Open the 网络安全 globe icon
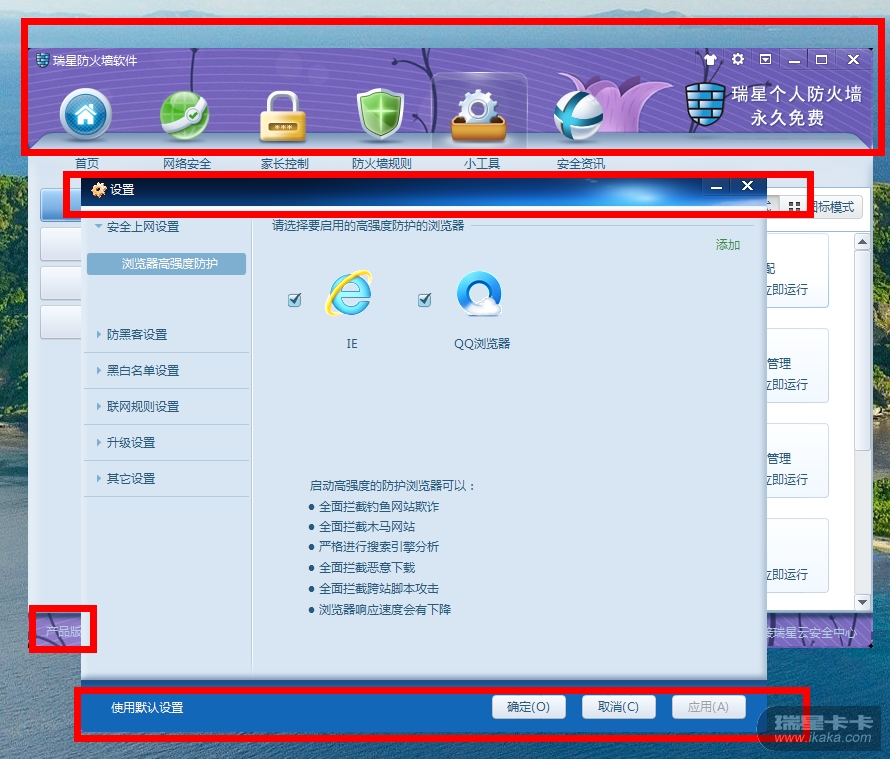The width and height of the screenshot is (890, 759). (x=184, y=115)
